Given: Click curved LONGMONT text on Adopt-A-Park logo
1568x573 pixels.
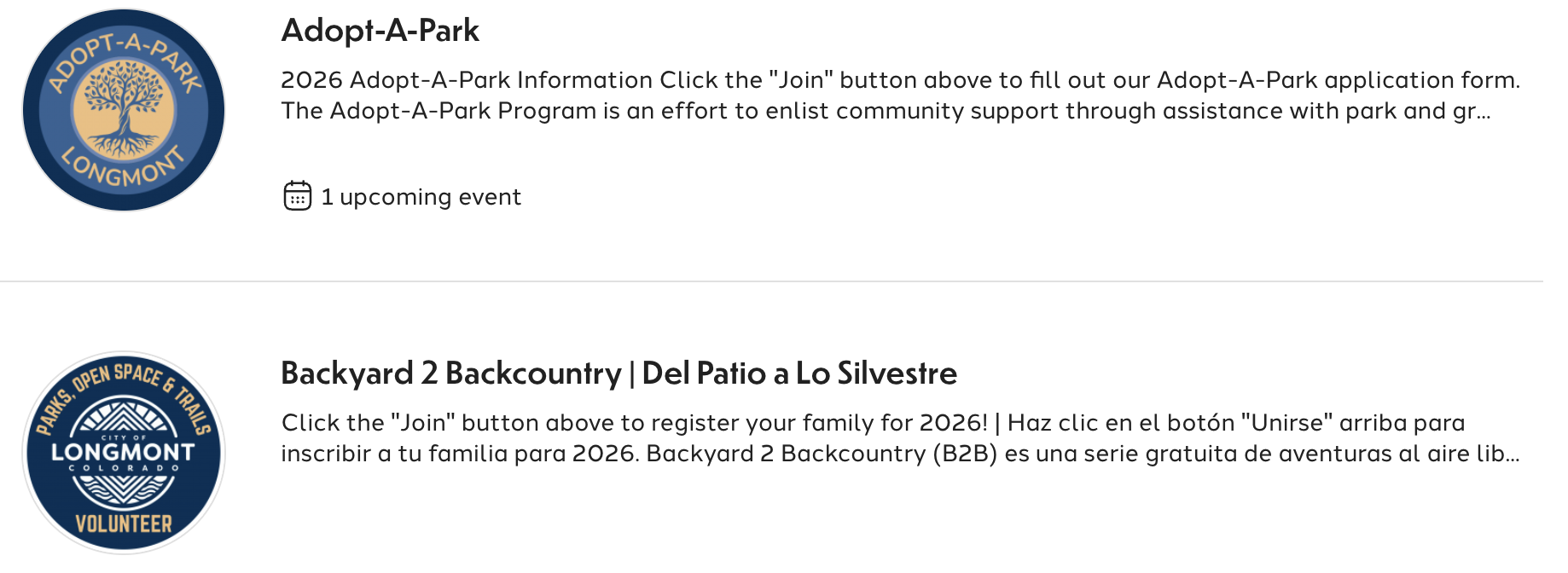Looking at the screenshot, I should click(x=124, y=169).
